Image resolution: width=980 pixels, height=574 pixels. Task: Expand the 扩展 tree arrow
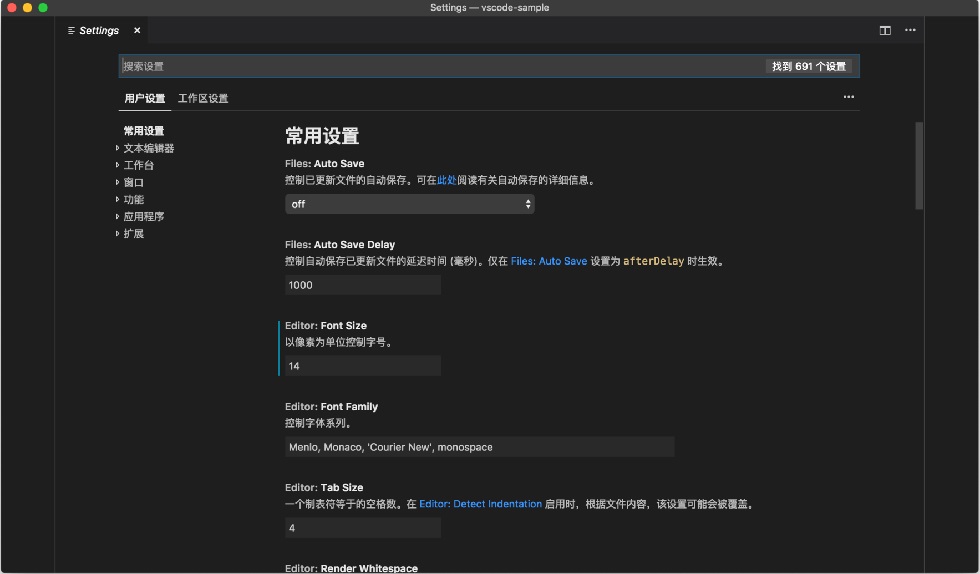[117, 233]
